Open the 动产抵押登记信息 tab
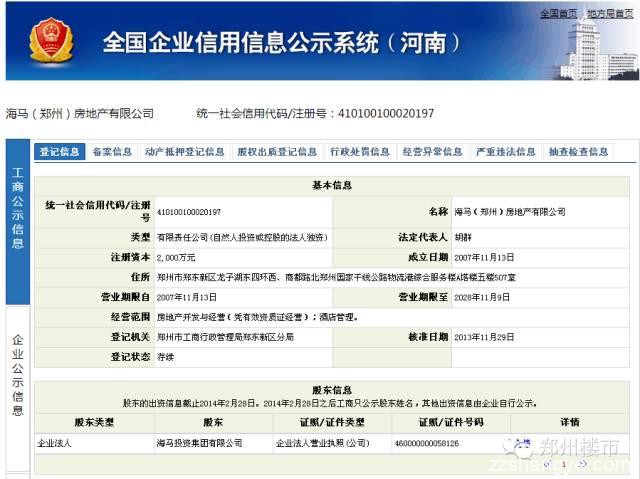 [x=185, y=152]
